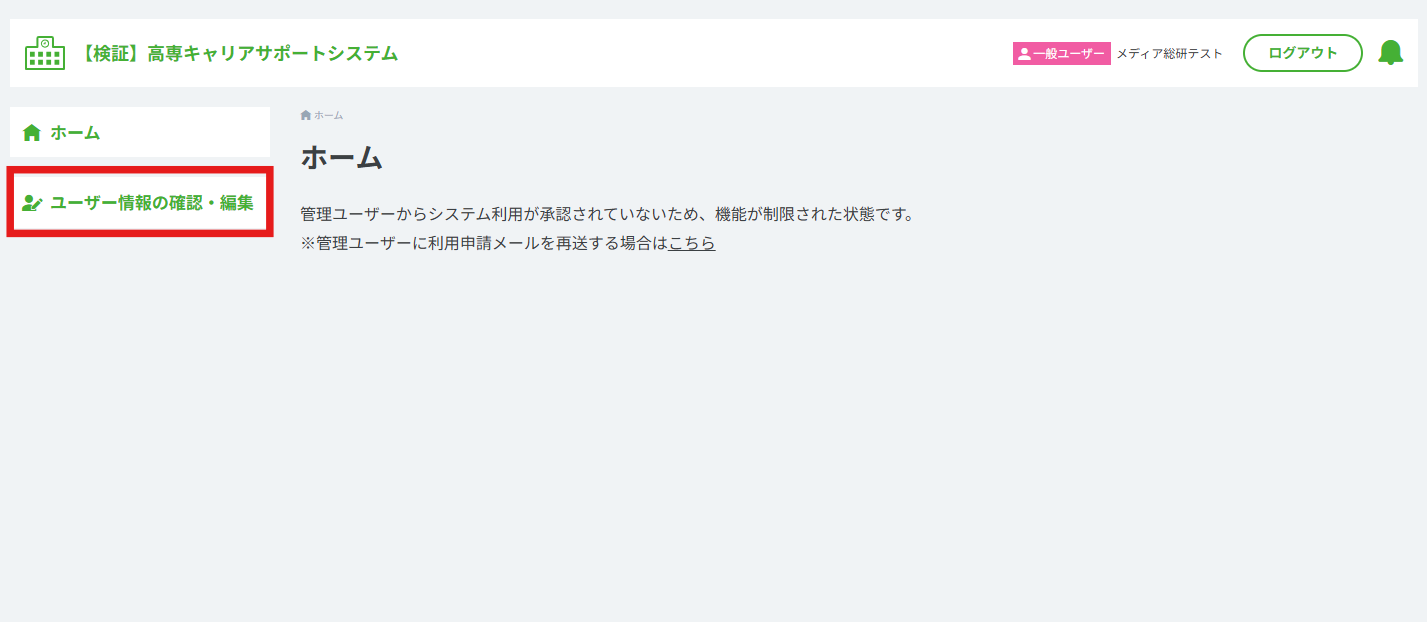1427x622 pixels.
Task: Click the small breadcrumb house icon
Action: tap(306, 115)
